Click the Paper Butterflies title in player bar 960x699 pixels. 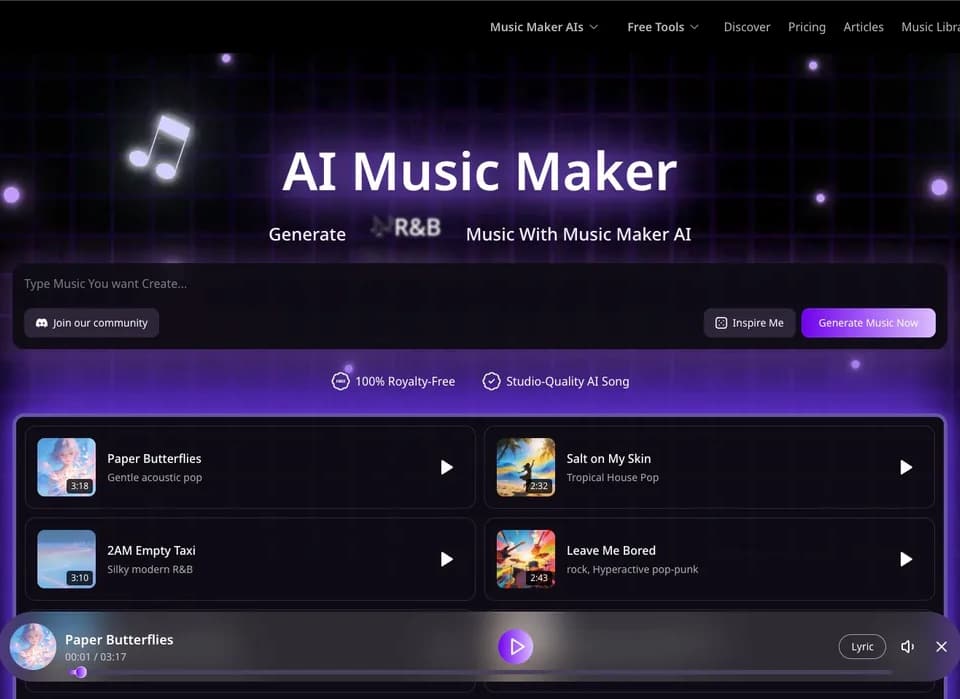point(119,640)
